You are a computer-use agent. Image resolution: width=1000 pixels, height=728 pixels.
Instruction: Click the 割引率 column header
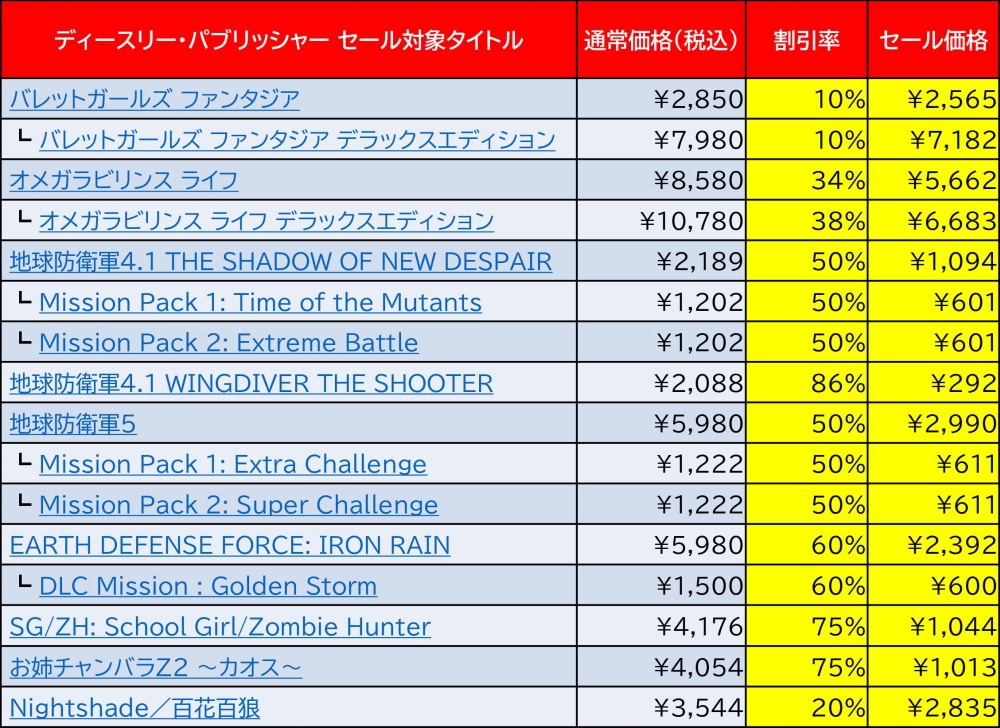(806, 41)
